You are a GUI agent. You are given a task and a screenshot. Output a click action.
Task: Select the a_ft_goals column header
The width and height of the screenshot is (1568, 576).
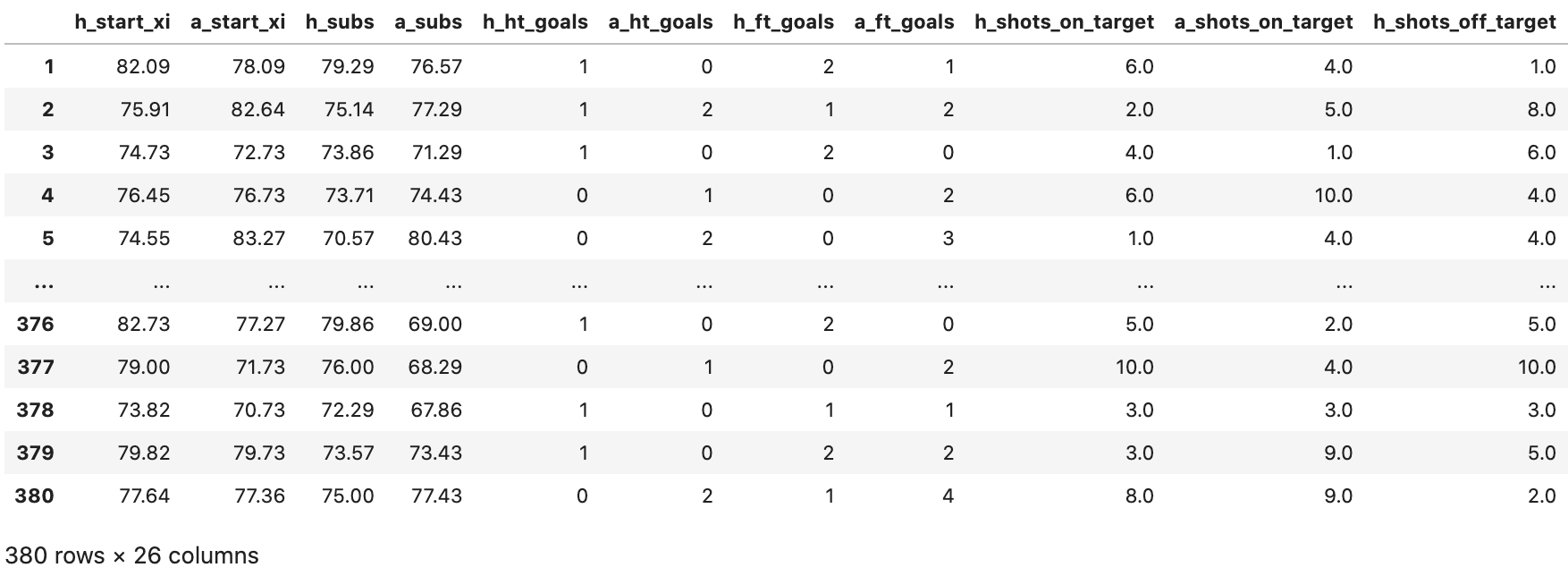905,22
